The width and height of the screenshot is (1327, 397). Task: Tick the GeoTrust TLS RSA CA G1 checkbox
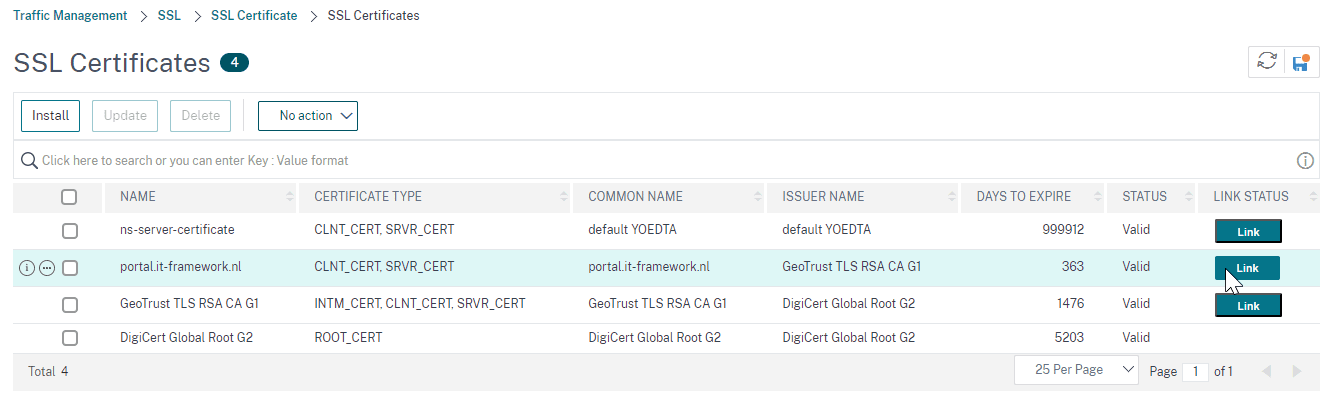tap(69, 305)
